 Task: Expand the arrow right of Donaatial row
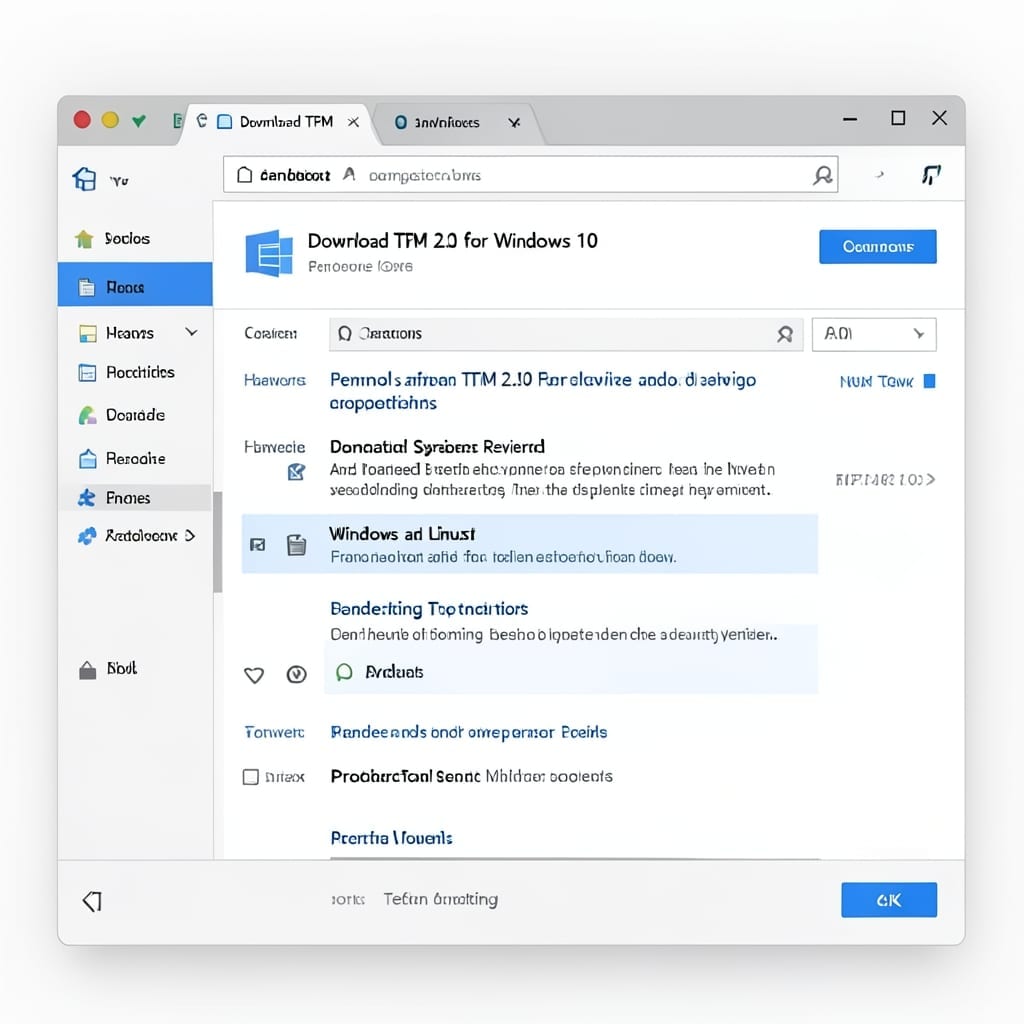[x=931, y=479]
